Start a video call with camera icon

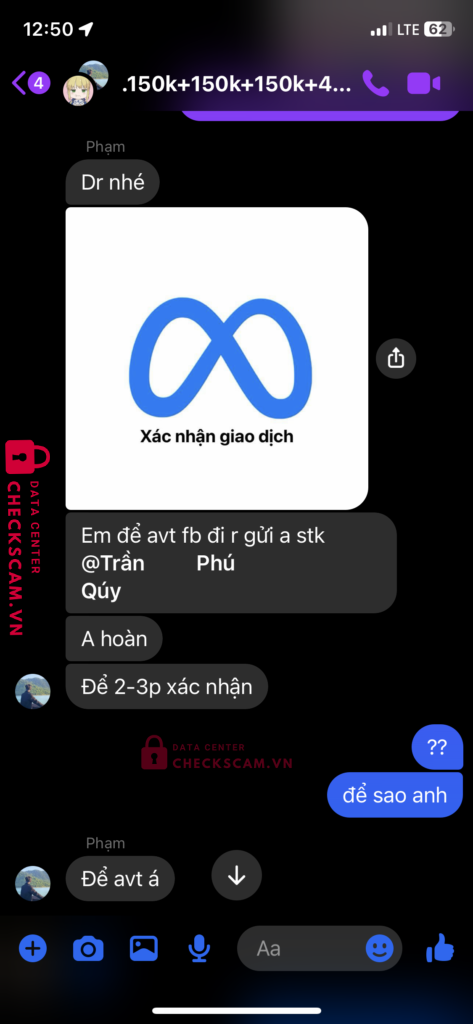click(423, 84)
